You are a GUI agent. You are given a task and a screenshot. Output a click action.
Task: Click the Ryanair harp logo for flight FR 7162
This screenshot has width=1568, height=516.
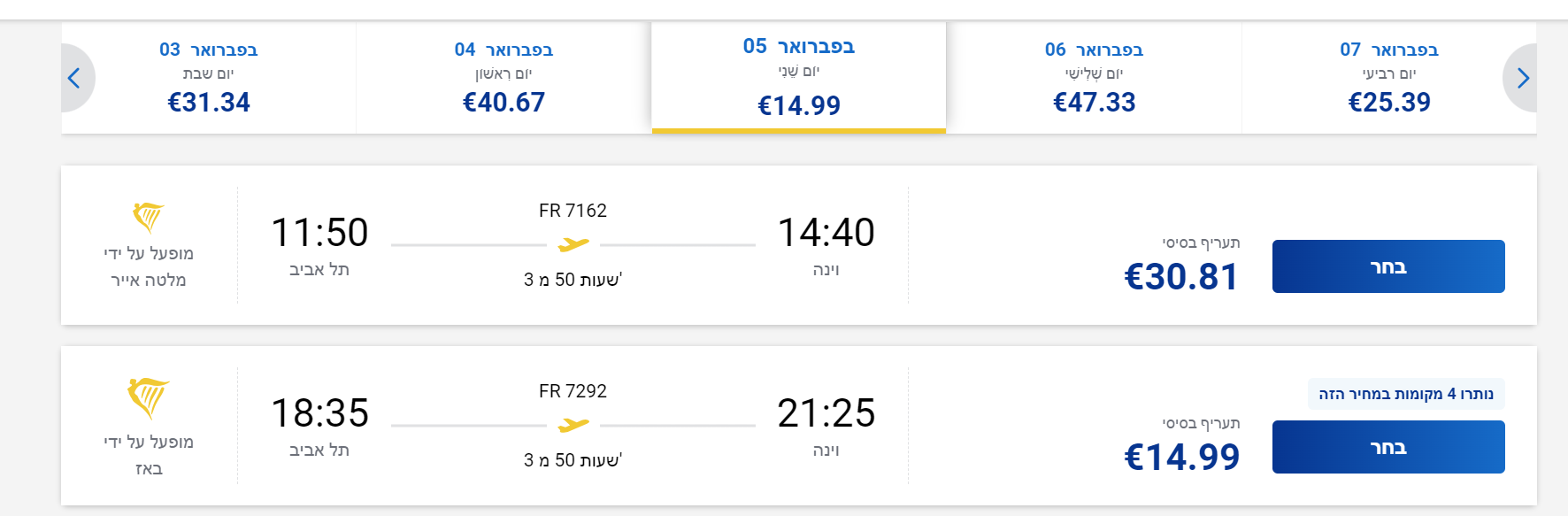click(x=148, y=216)
